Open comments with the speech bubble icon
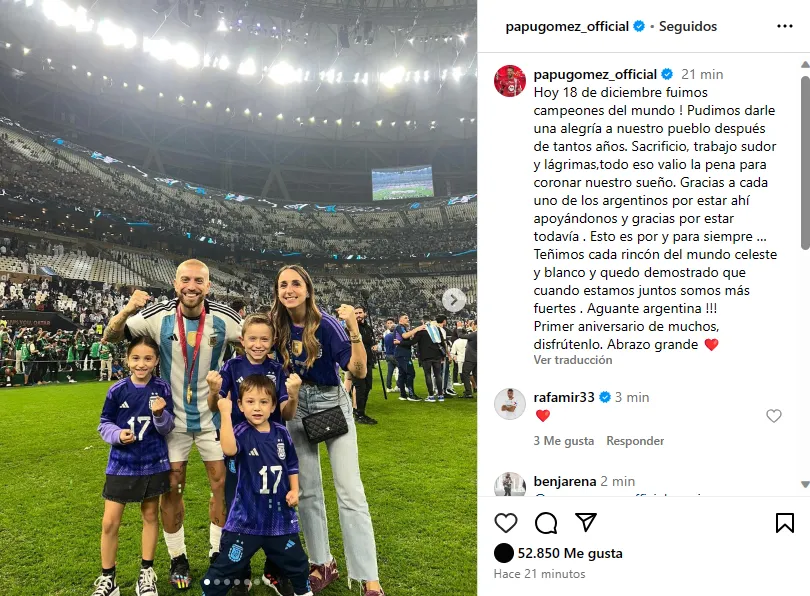 546,522
